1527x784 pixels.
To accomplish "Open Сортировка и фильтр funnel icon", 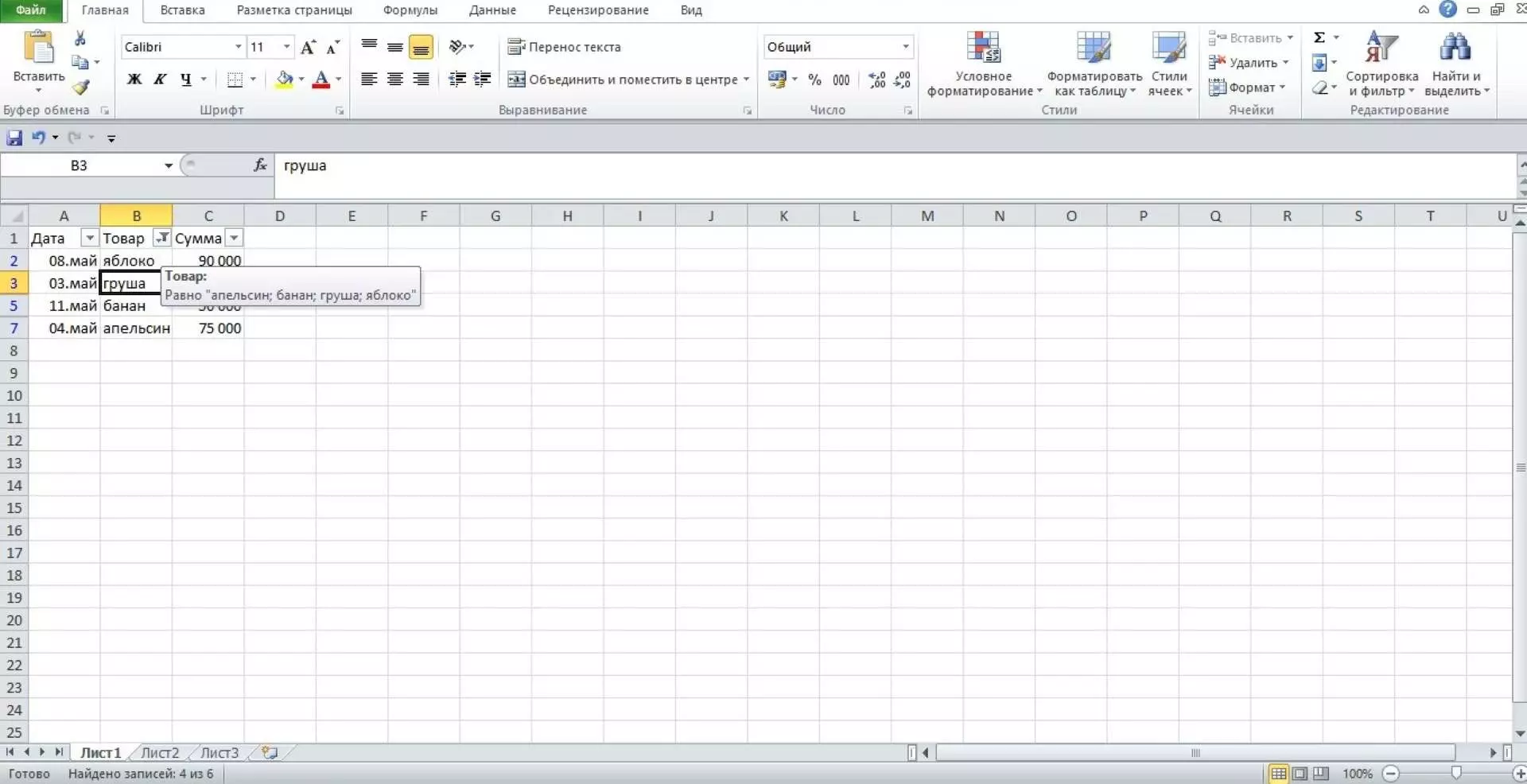I will 1381,48.
